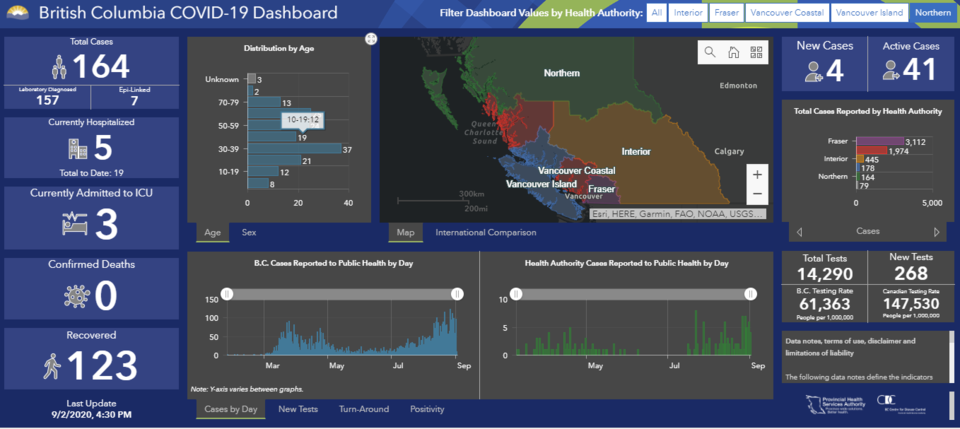Click the Active Cases person icon
Screen dimensions: 960x429
click(891, 70)
